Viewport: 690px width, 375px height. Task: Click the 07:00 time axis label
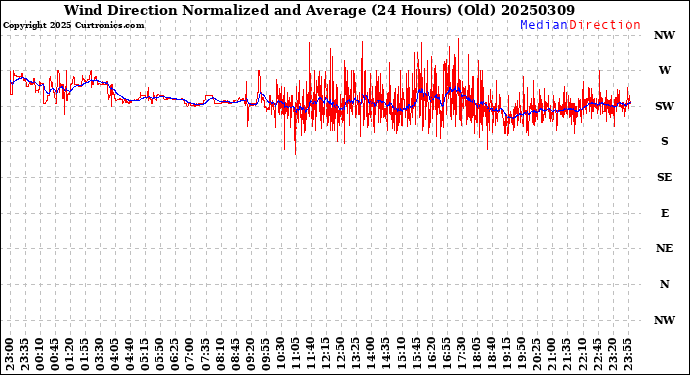pos(190,355)
